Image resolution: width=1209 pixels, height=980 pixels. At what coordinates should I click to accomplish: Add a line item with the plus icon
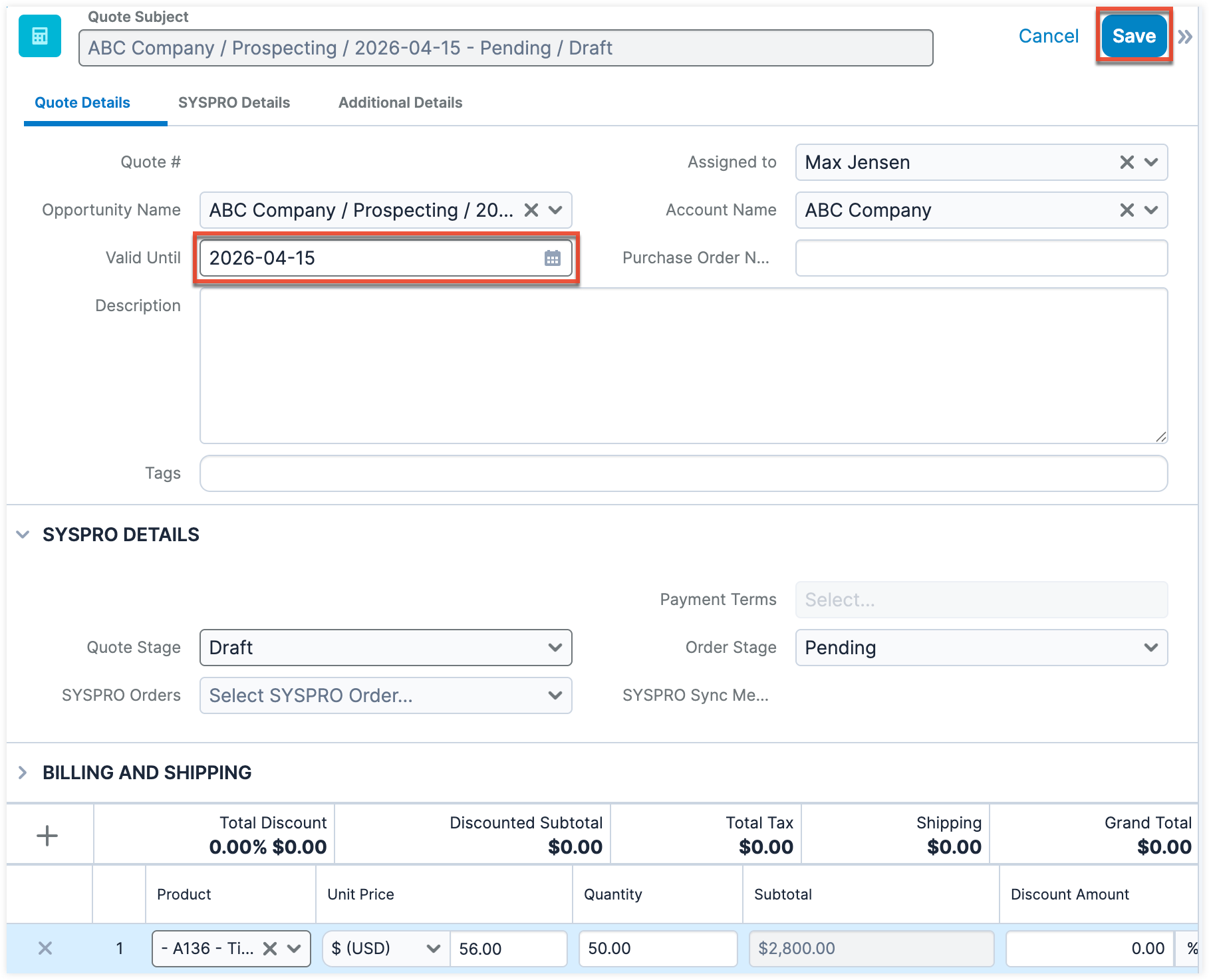(x=47, y=836)
